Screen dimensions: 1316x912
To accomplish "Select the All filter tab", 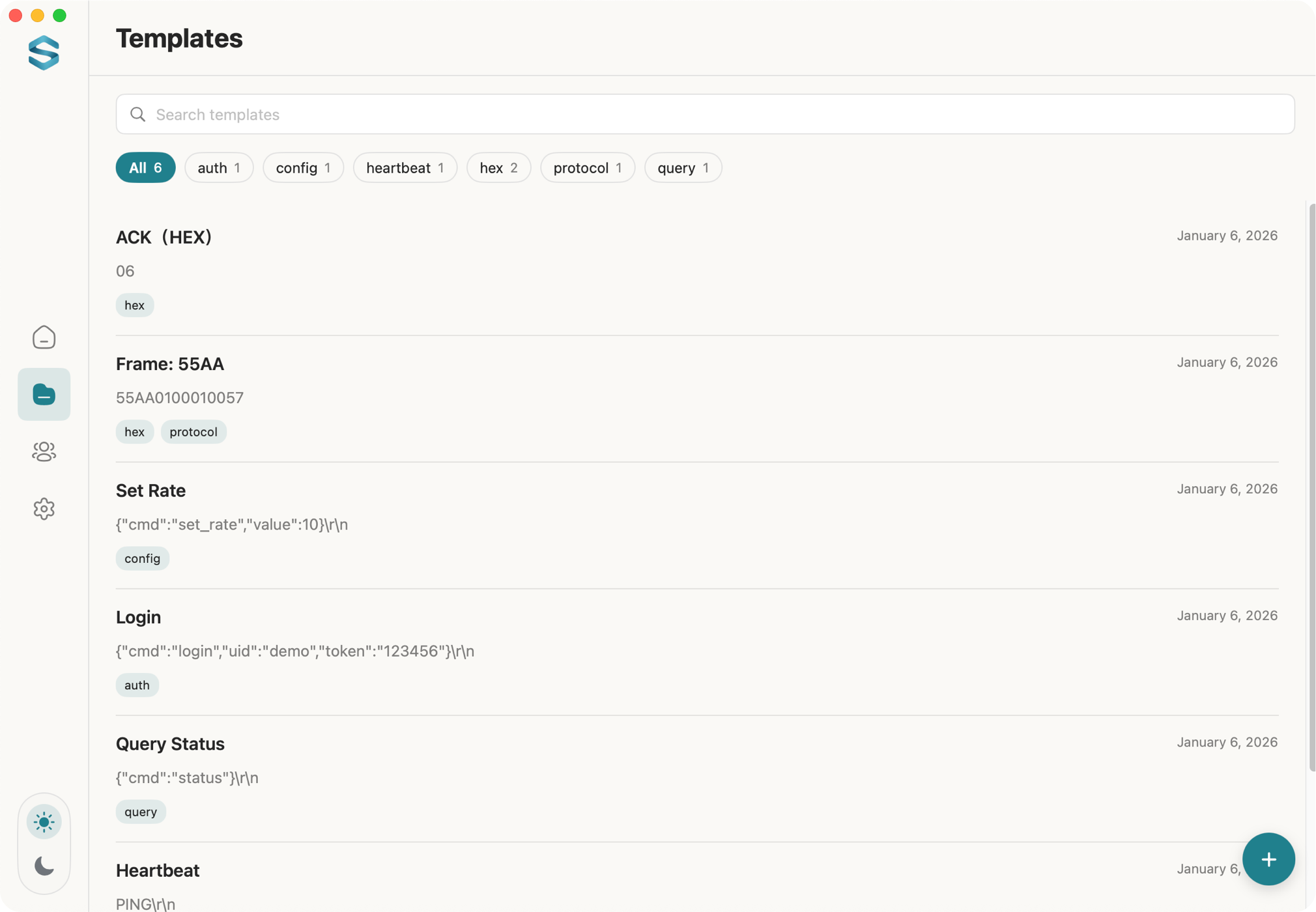I will tap(145, 167).
